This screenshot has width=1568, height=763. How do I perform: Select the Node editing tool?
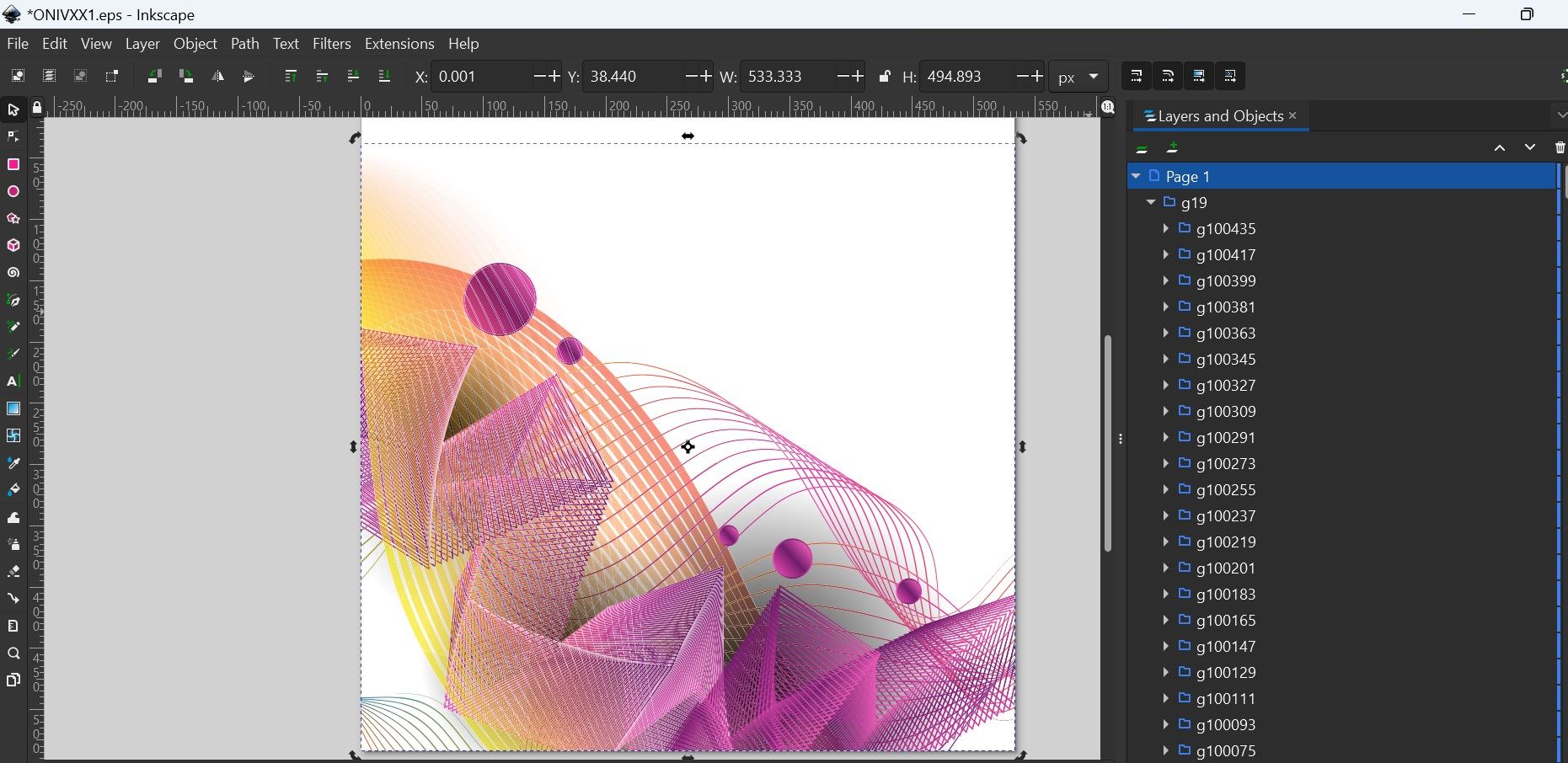(13, 137)
